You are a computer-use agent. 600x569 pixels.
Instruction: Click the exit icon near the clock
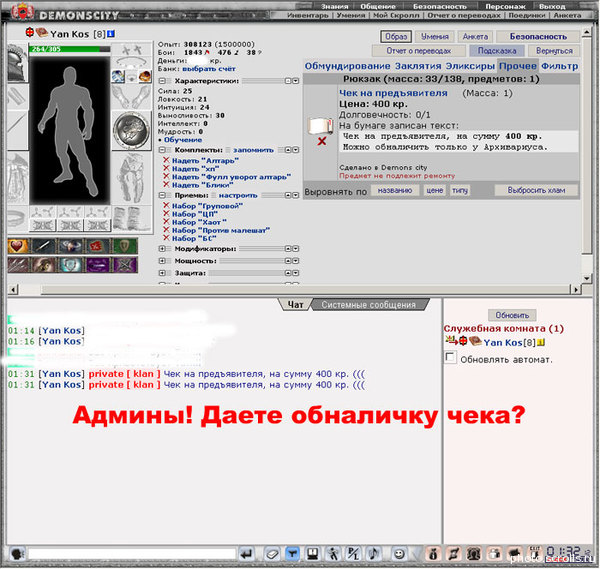coord(535,553)
